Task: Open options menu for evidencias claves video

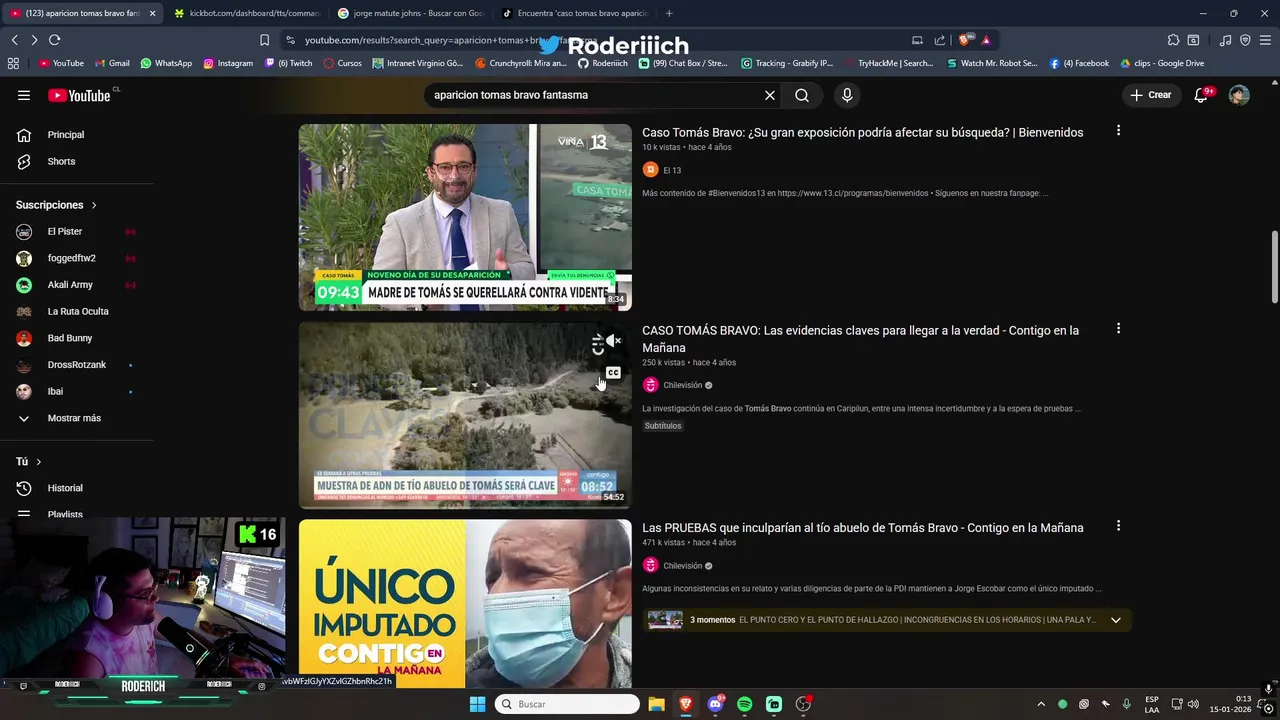Action: click(x=1118, y=328)
